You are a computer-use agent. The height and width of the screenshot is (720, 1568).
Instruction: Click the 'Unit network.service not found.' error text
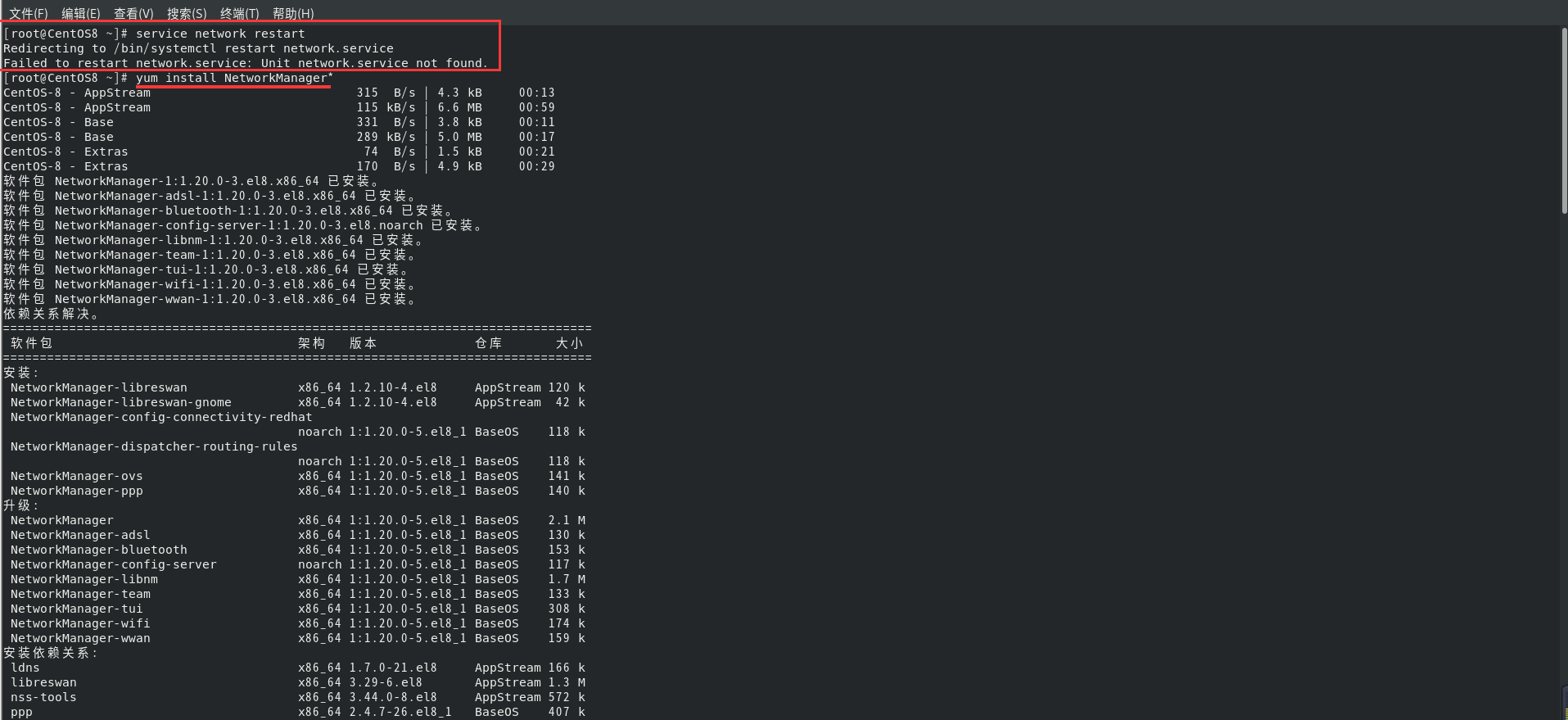pos(374,63)
